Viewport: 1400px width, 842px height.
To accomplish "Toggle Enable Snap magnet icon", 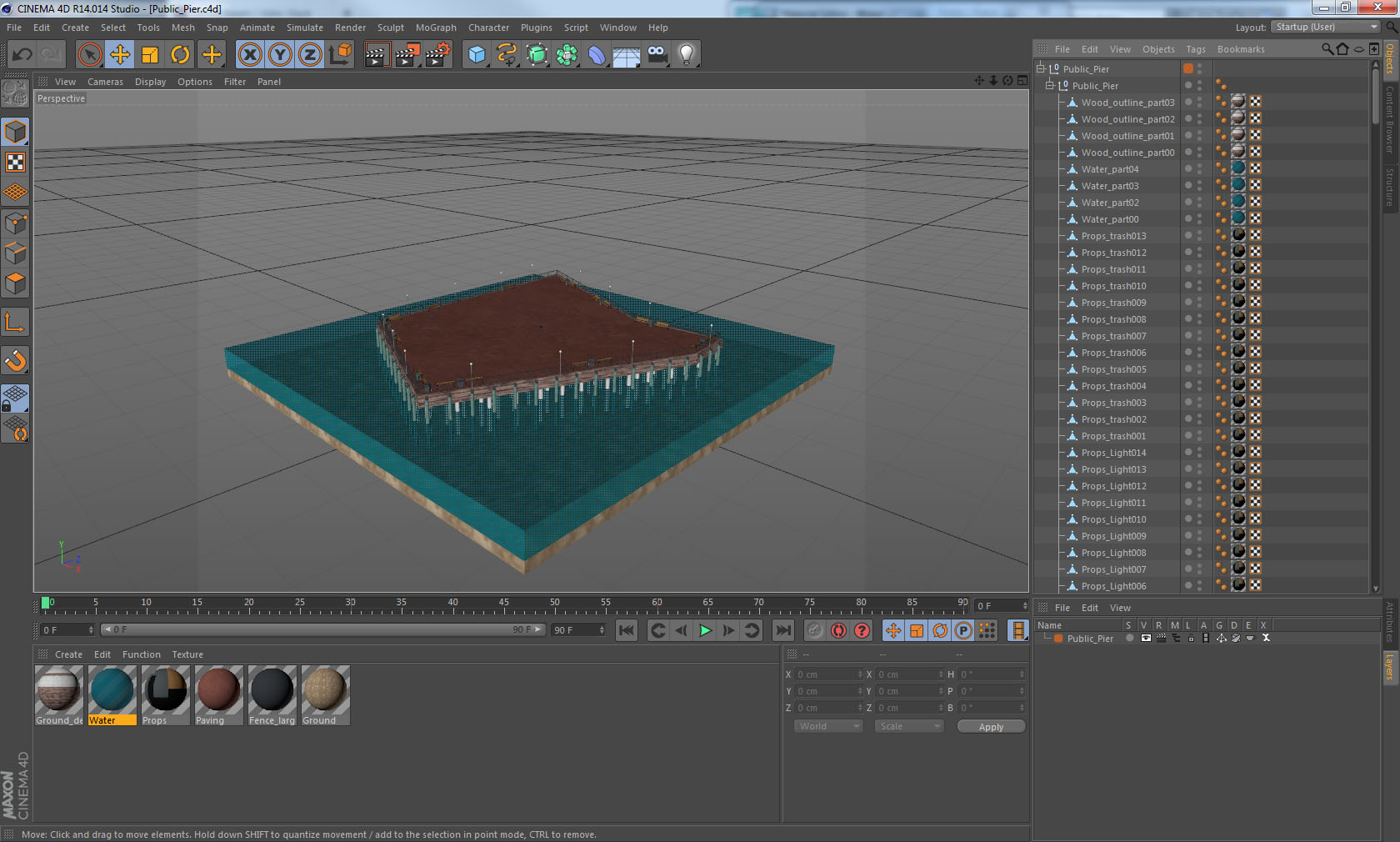I will [15, 361].
